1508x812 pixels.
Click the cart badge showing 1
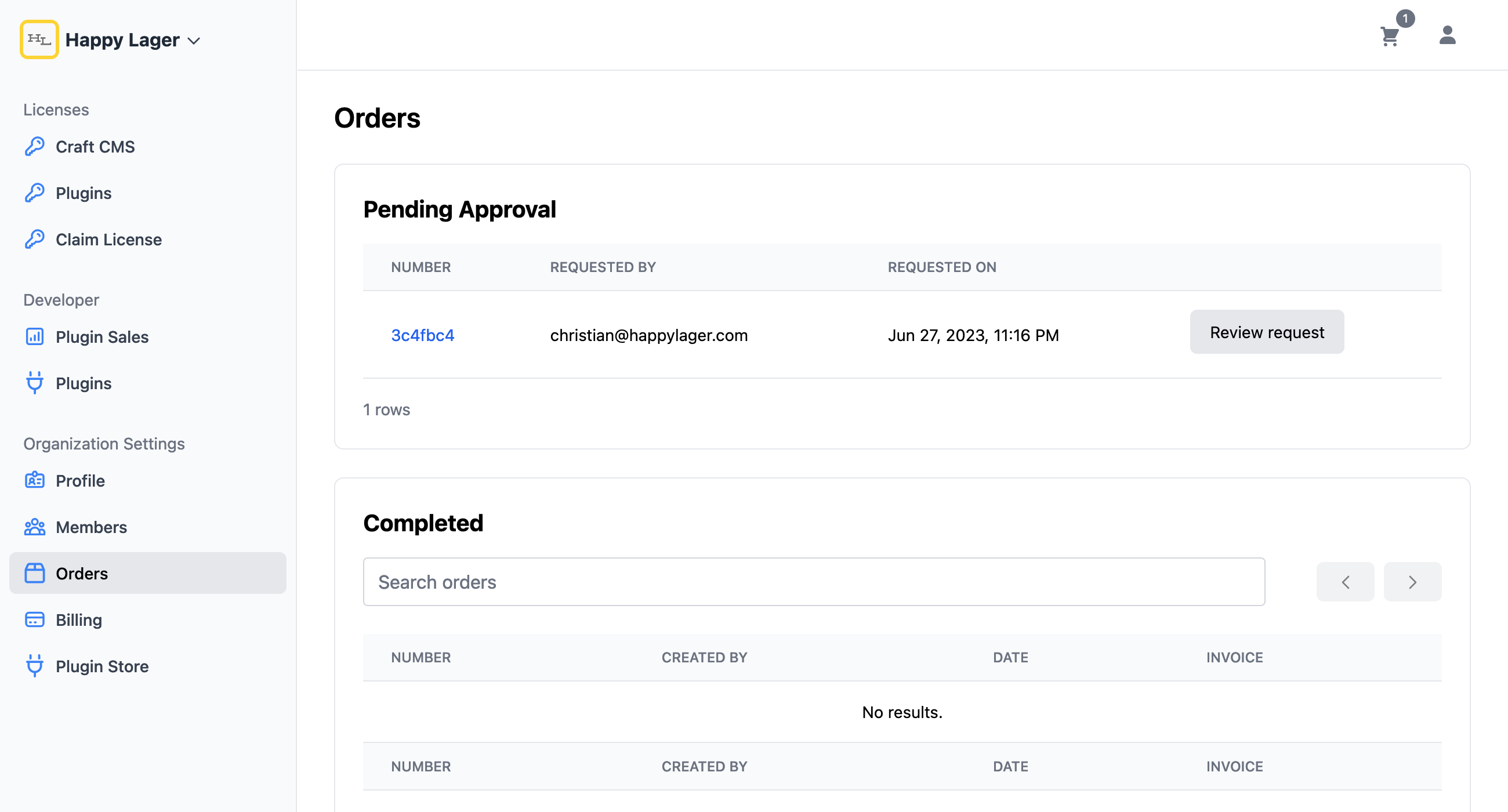[x=1405, y=18]
